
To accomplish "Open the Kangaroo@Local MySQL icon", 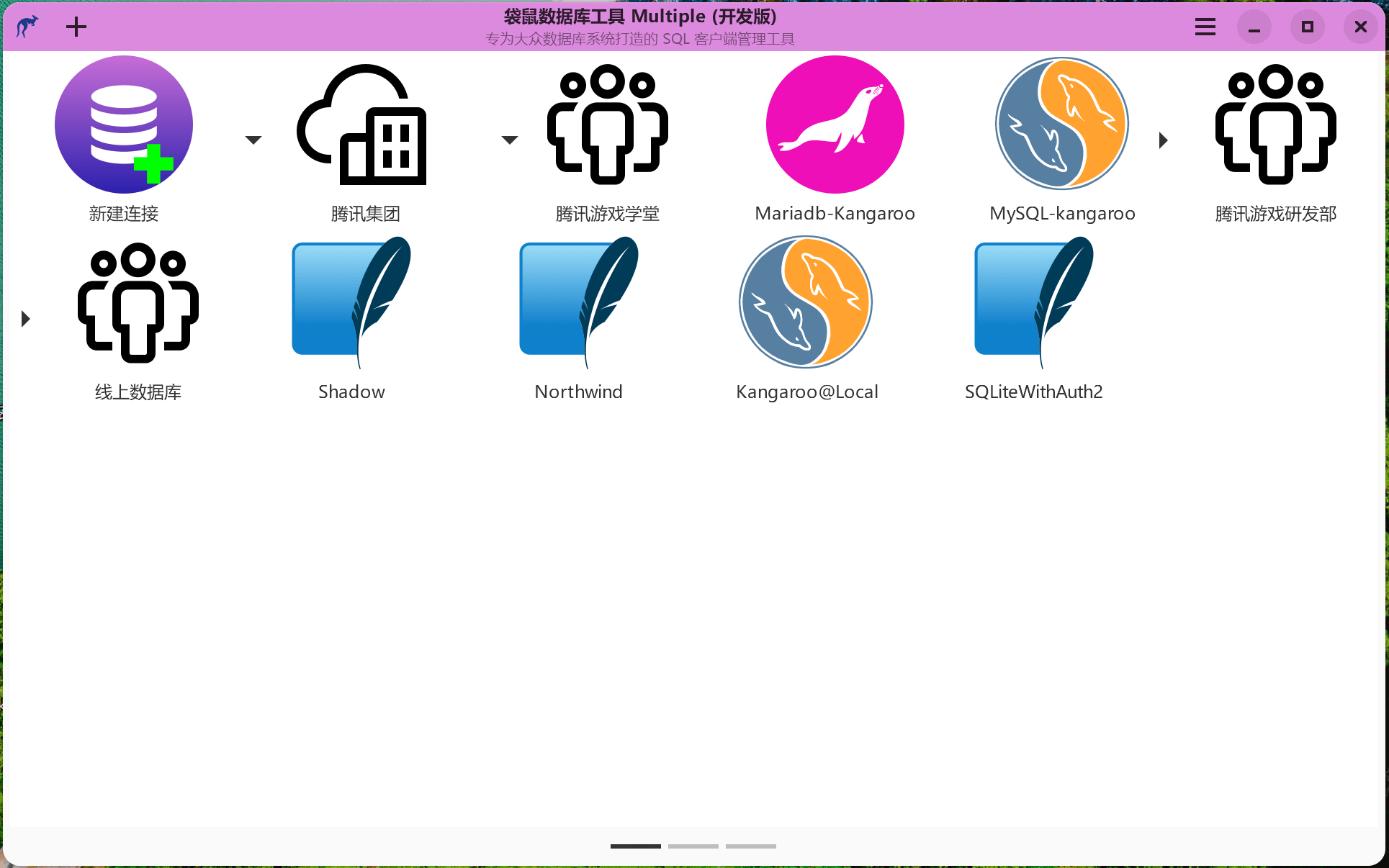I will point(806,302).
